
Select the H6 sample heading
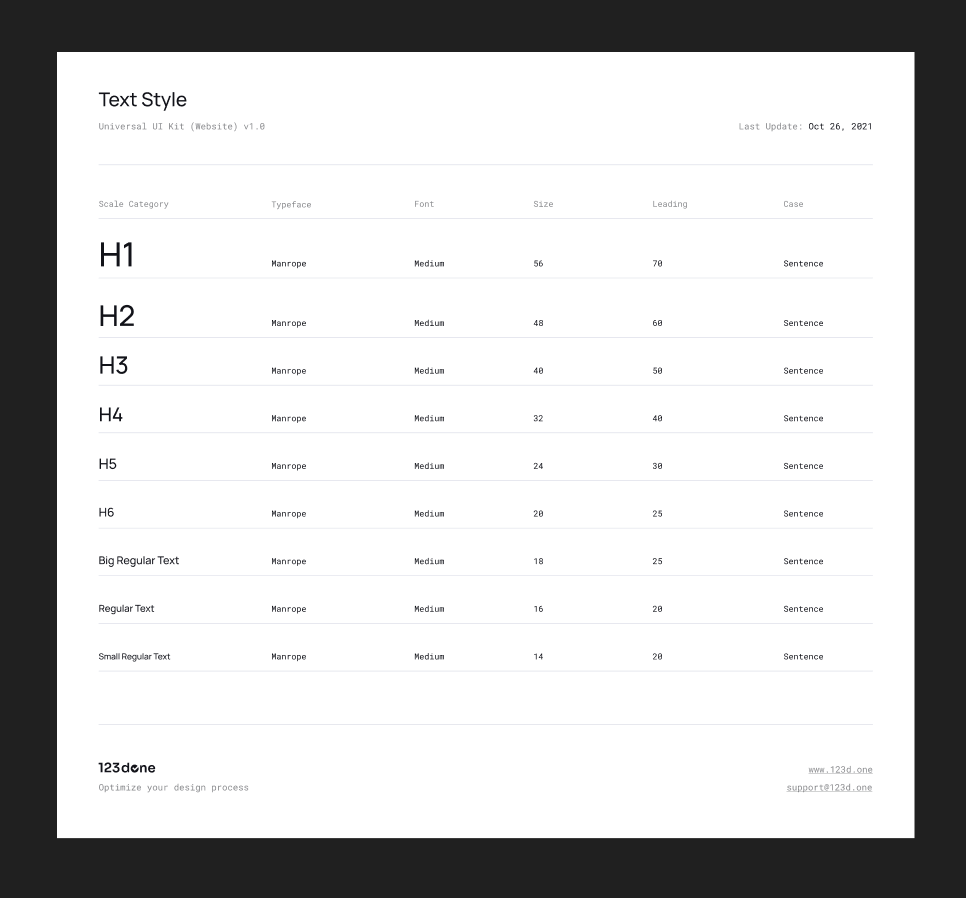click(x=107, y=512)
